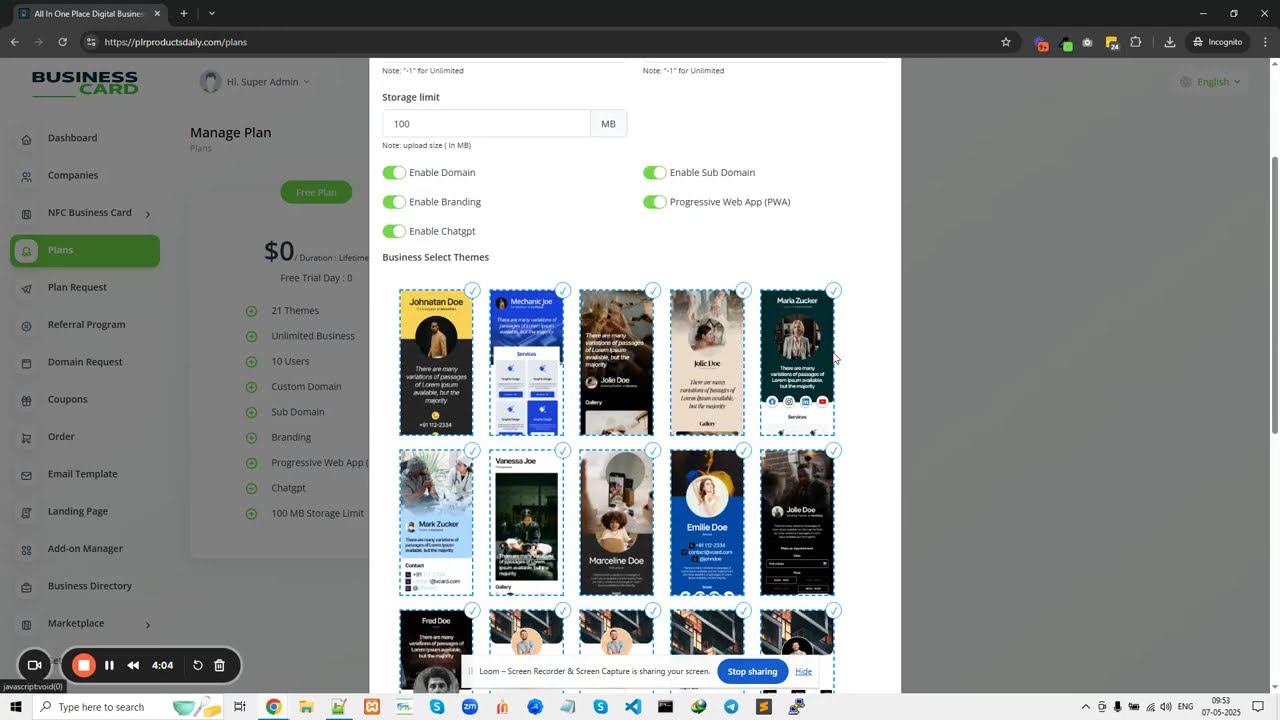This screenshot has width=1280, height=720.
Task: Click the Chrome address bar URL
Action: (176, 42)
